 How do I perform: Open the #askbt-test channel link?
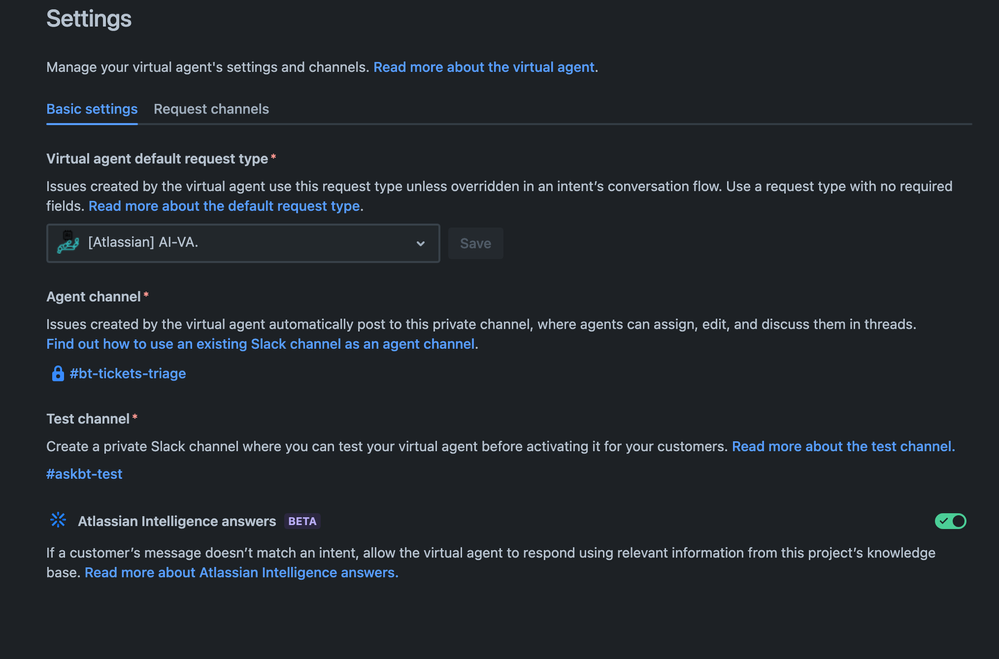(84, 474)
